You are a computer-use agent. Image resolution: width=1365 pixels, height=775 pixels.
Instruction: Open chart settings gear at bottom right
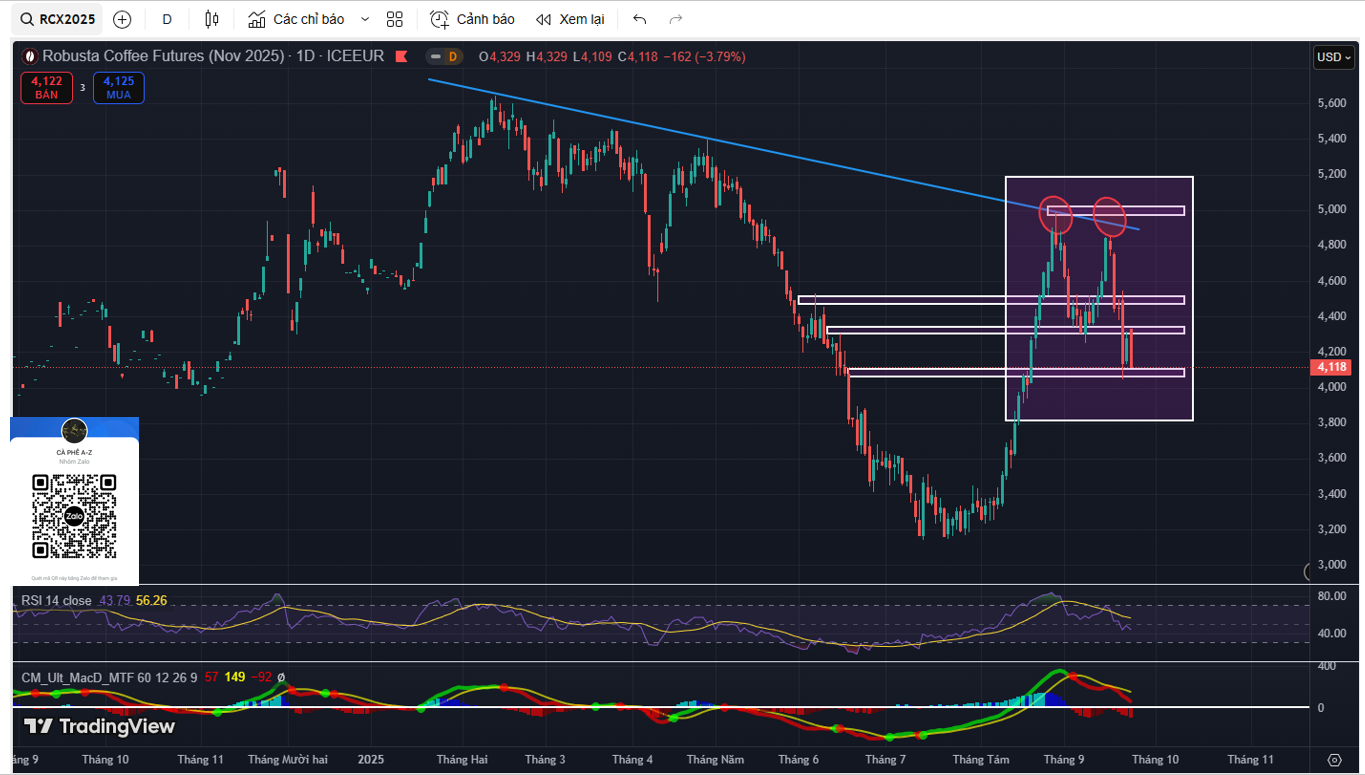1334,760
